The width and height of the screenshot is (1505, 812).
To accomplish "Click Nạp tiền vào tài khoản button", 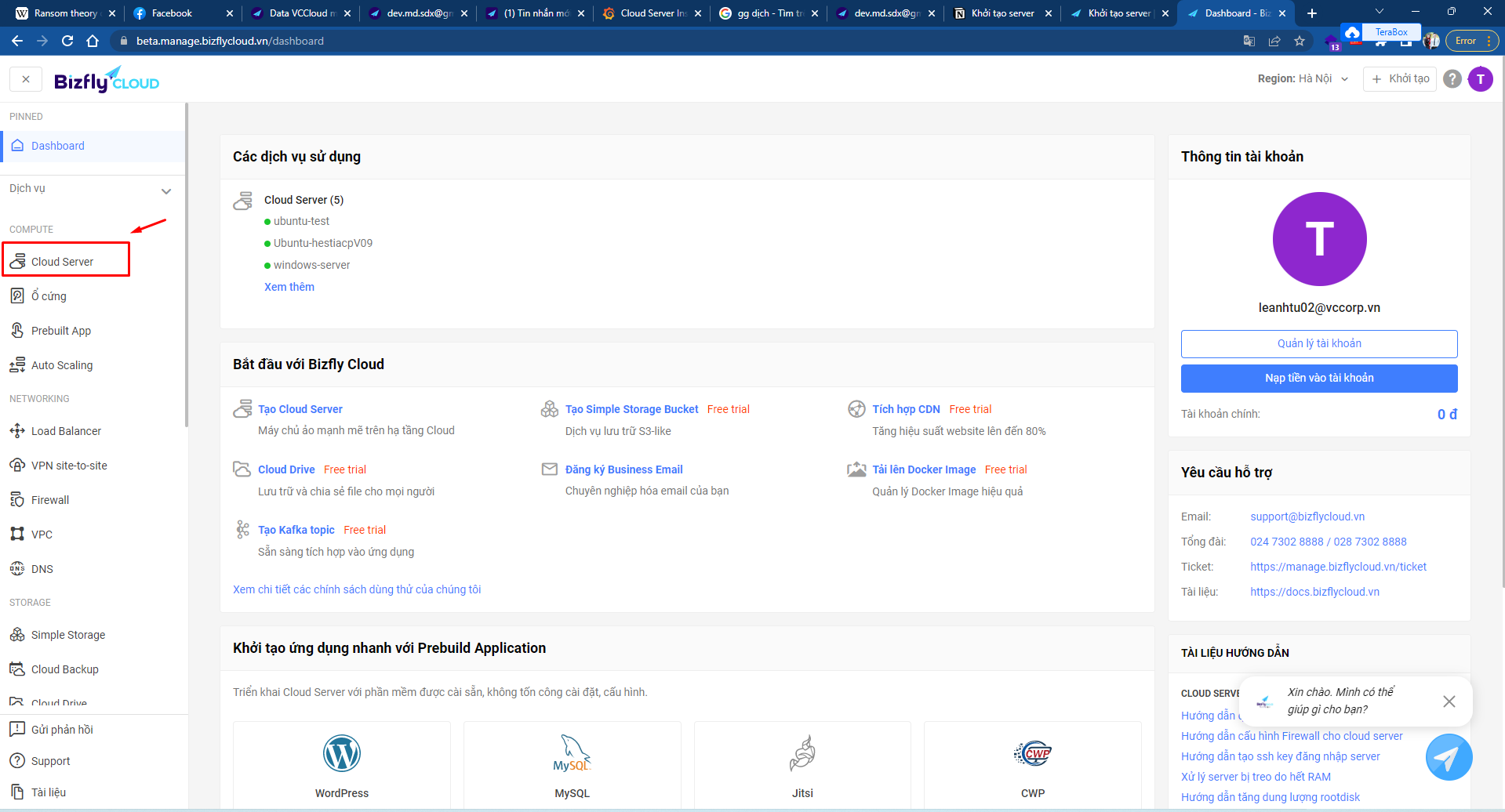I will point(1319,379).
